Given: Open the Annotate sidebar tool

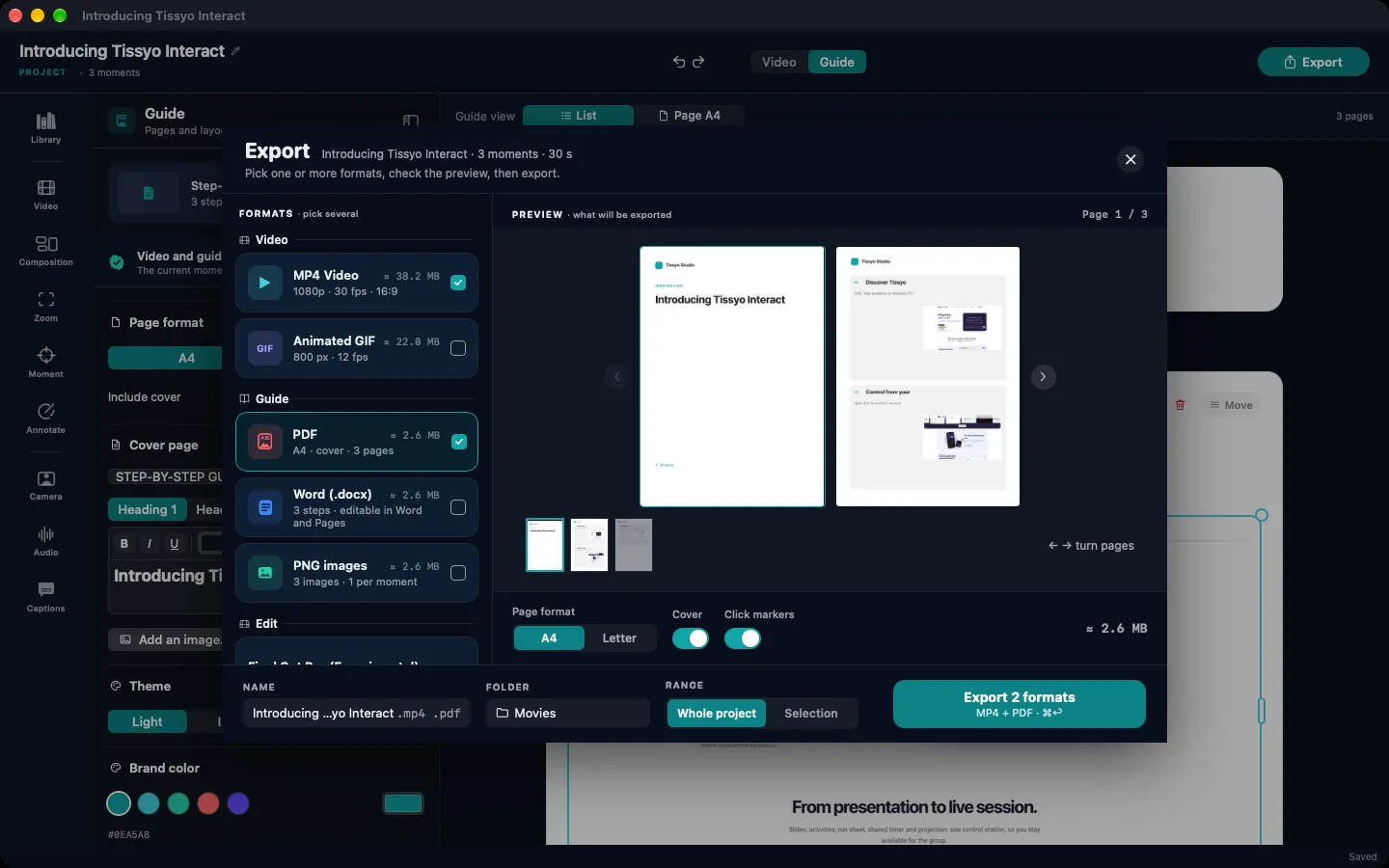Looking at the screenshot, I should click(45, 419).
